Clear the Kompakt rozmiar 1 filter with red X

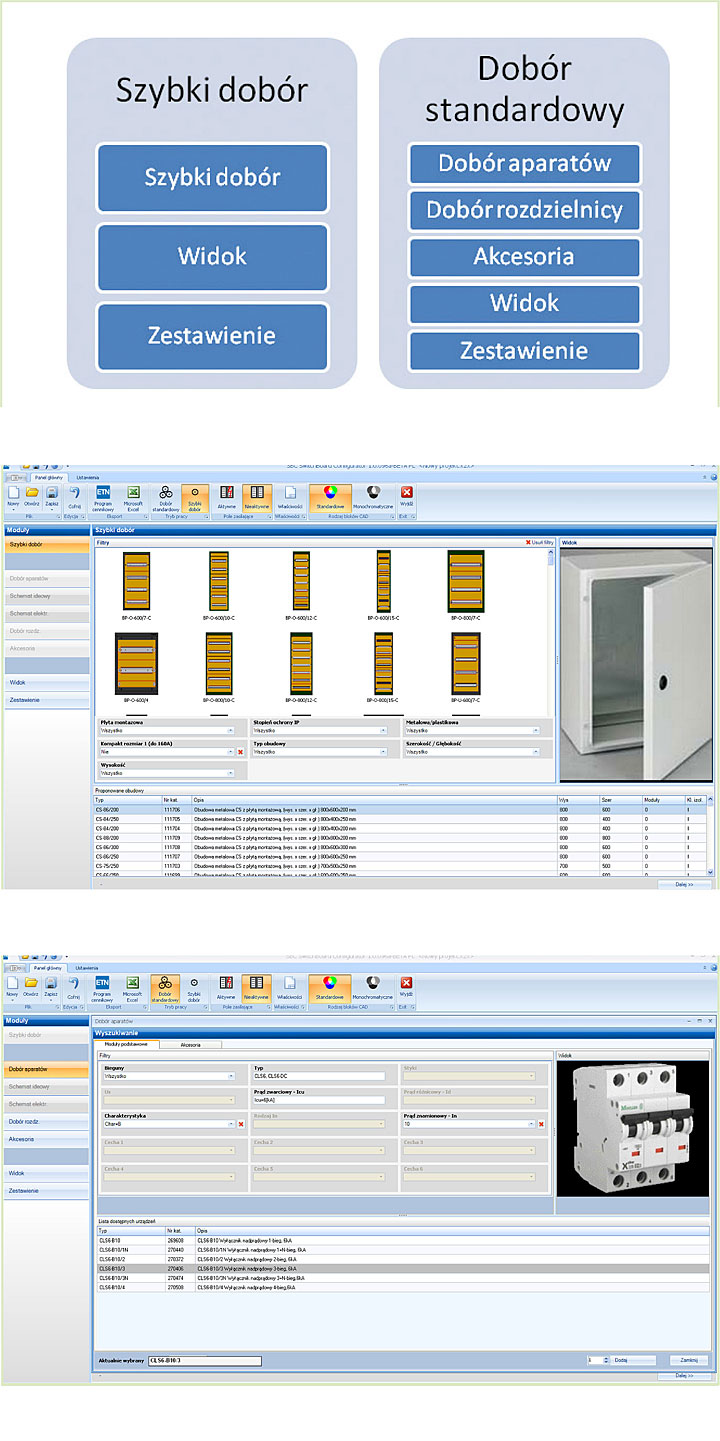[x=241, y=751]
